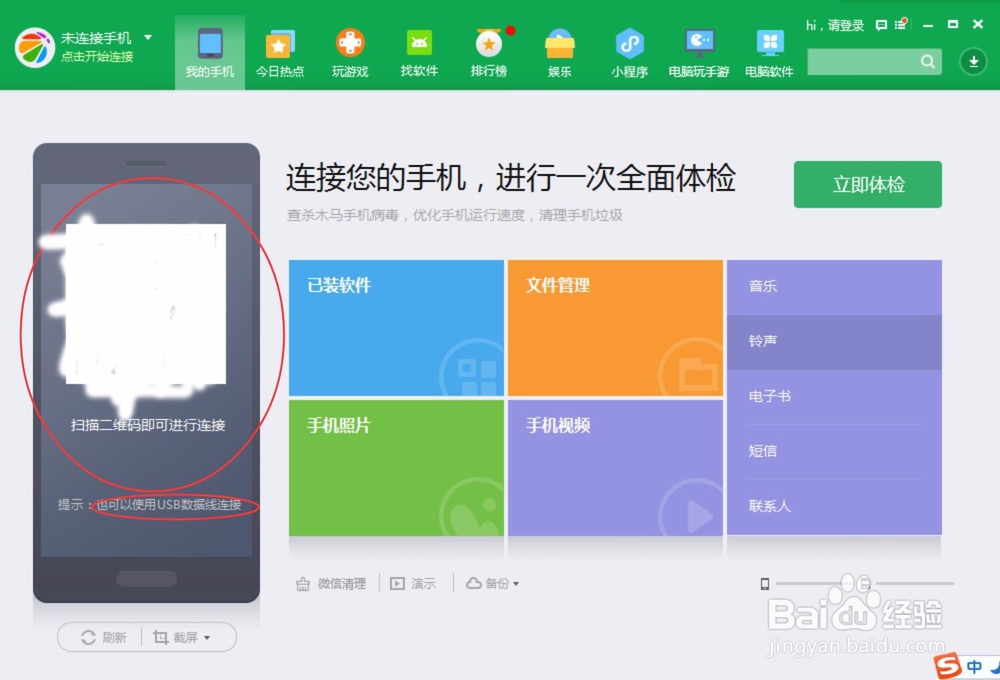The width and height of the screenshot is (1000, 680).
Task: Click the phone-to-computer slider track
Action: [x=864, y=584]
